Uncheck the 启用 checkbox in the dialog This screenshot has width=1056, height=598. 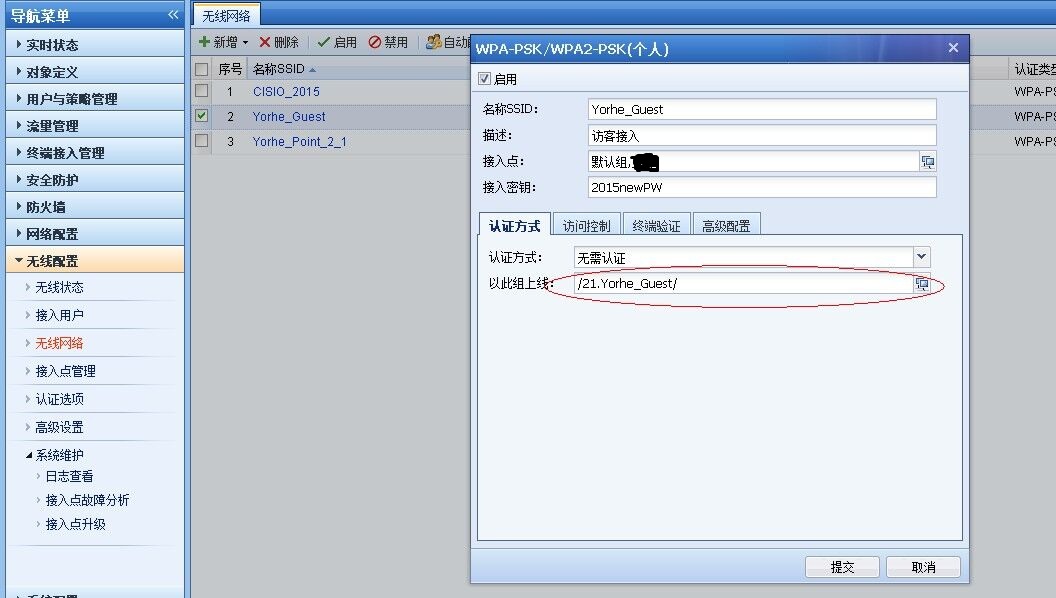click(484, 77)
